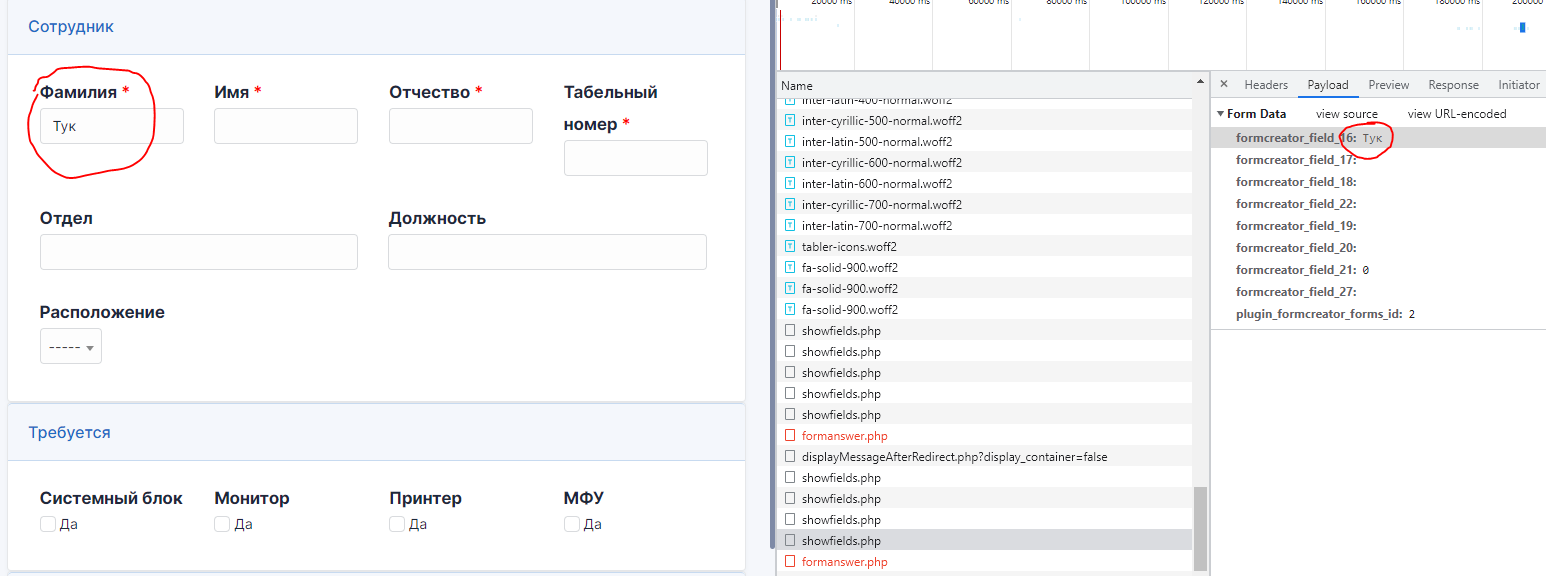The height and width of the screenshot is (576, 1546).
Task: Click the font icon beside inter-latin-400-normal.woff2
Action: click(790, 99)
